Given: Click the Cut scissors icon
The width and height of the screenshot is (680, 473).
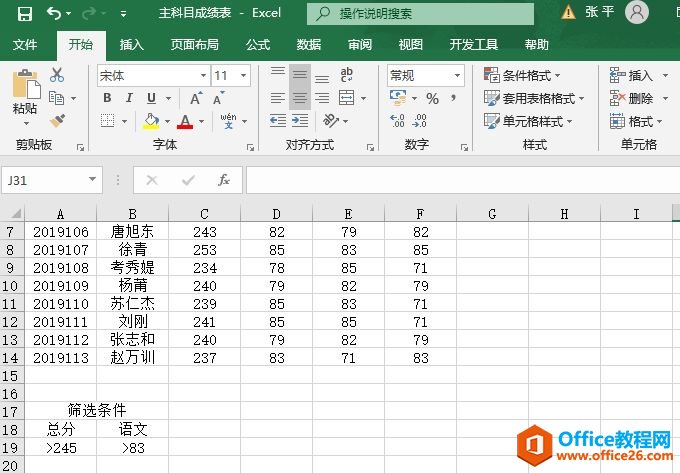Looking at the screenshot, I should (x=57, y=75).
